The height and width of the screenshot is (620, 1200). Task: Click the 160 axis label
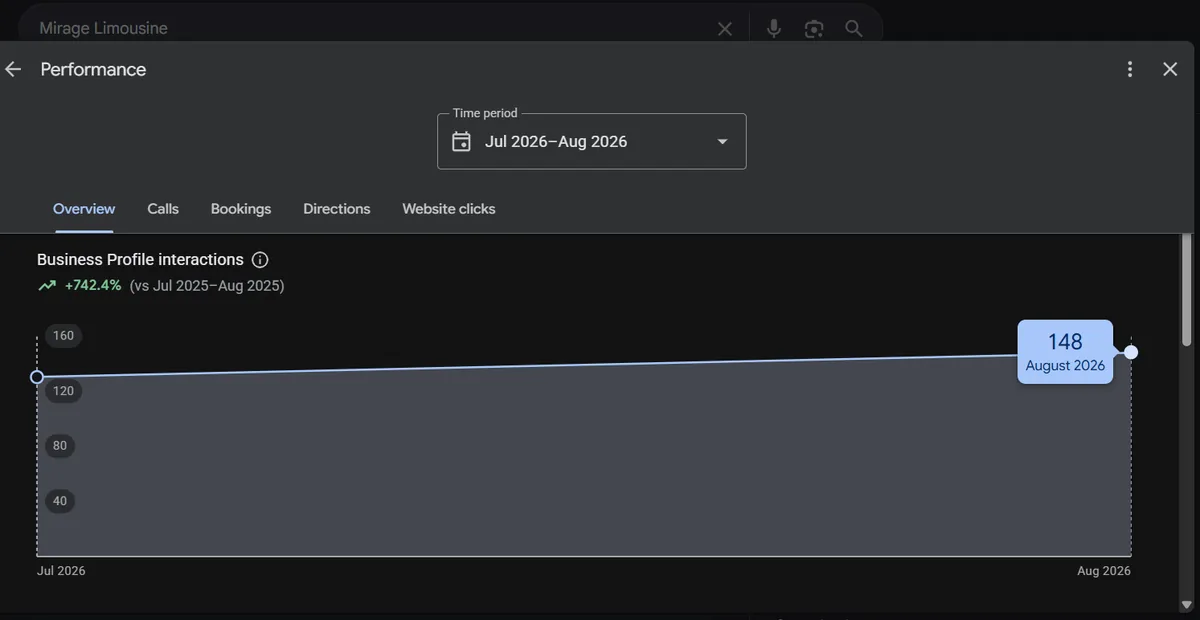[x=63, y=336]
